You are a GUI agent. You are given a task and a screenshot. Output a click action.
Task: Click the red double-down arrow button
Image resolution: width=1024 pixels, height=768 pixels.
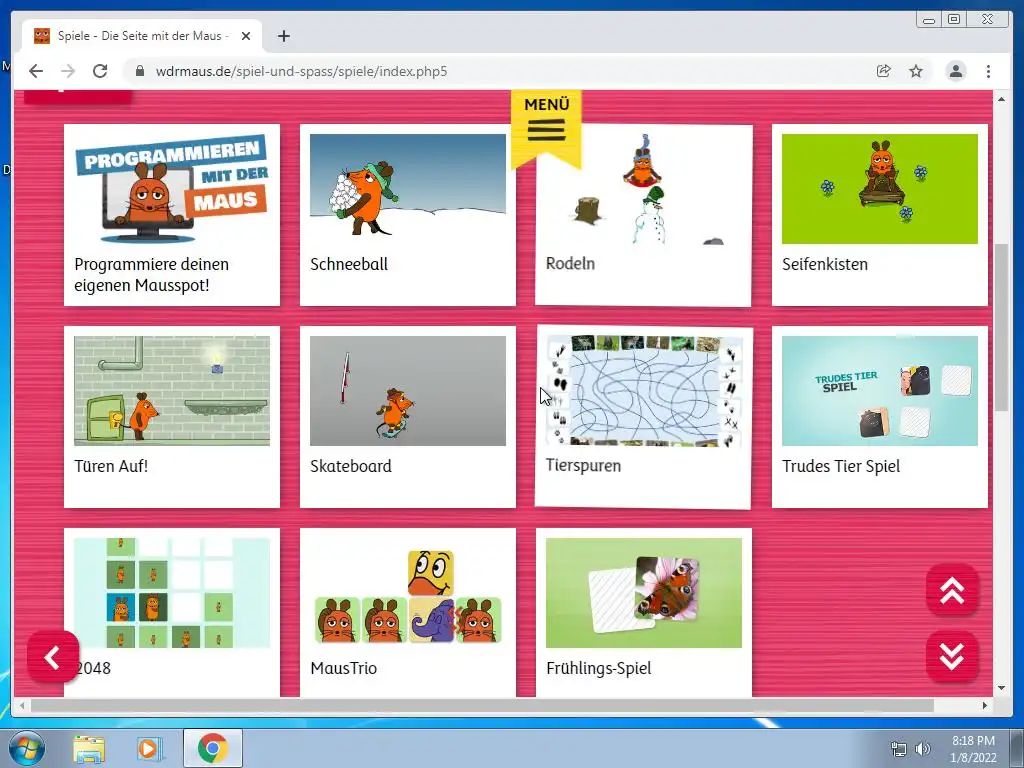click(x=952, y=656)
